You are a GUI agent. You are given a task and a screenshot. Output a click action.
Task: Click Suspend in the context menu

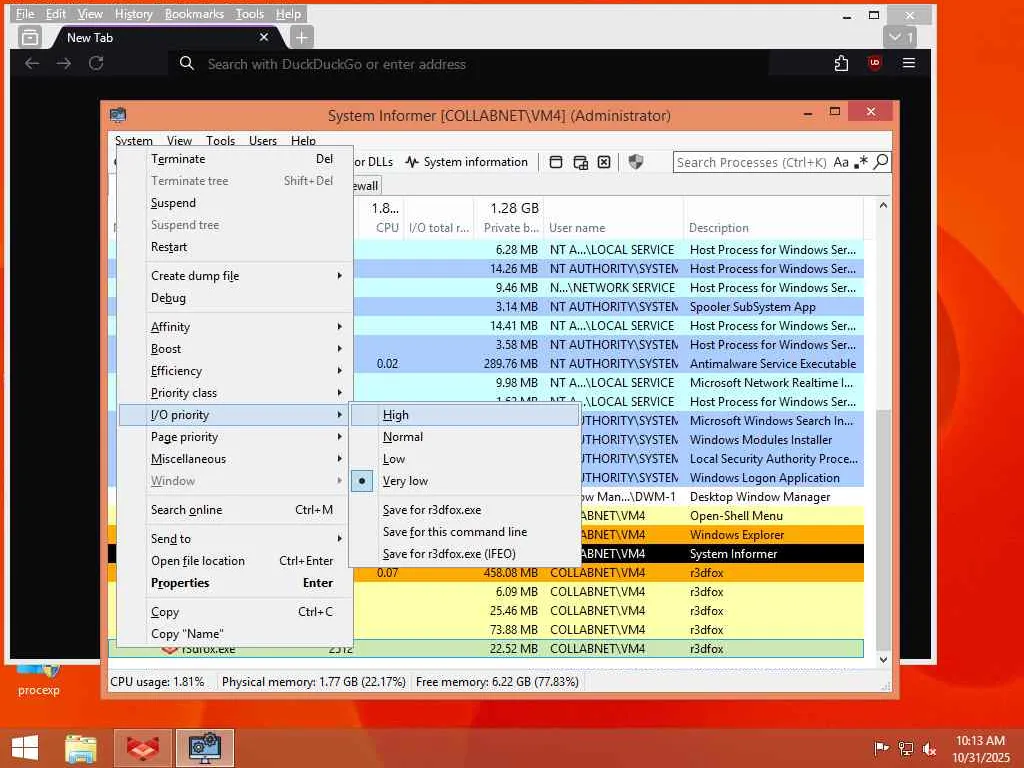235,203
